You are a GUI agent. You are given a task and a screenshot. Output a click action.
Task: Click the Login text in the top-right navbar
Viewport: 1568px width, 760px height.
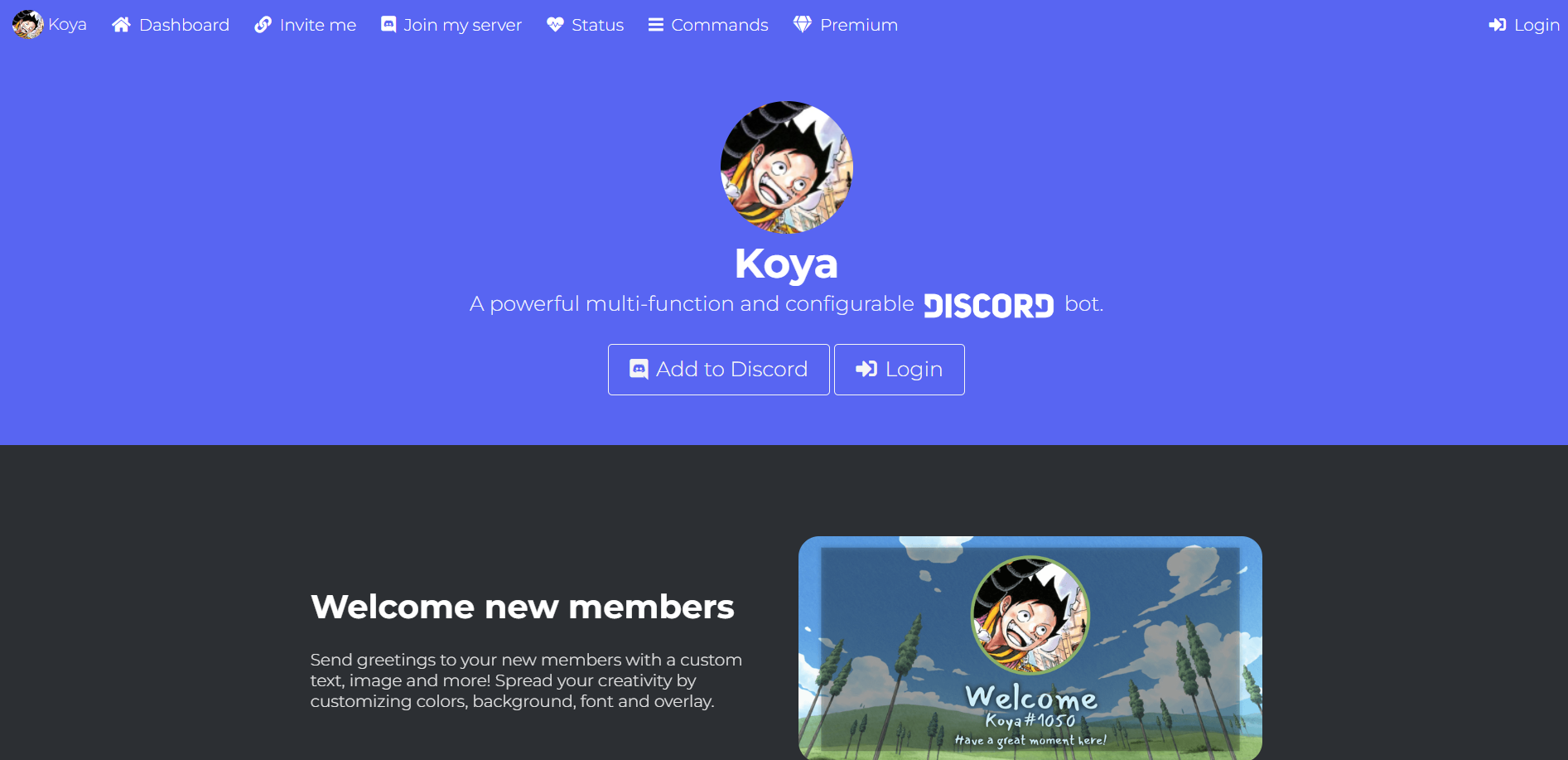(1537, 25)
